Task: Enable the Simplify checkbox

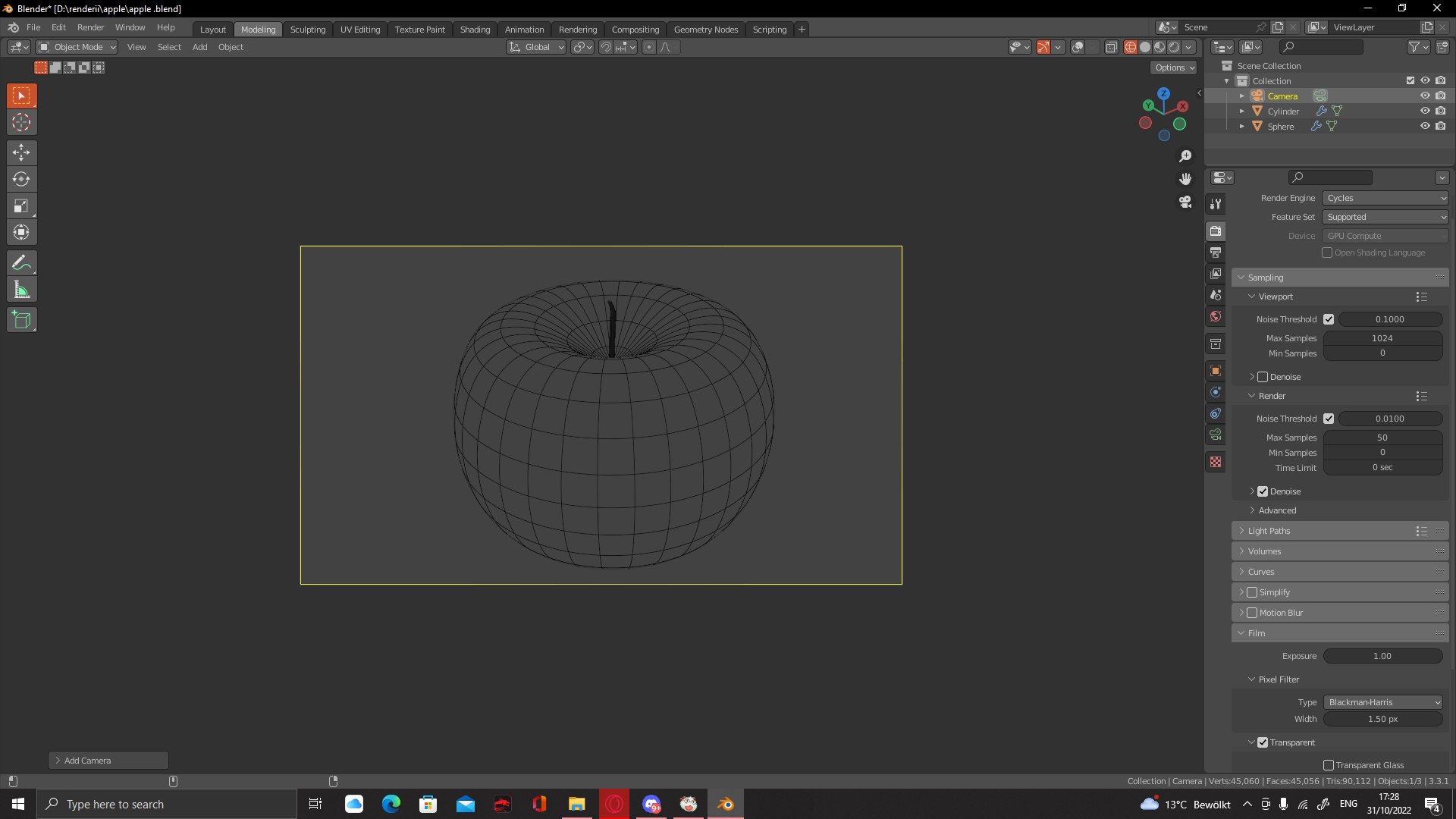Action: click(1252, 592)
